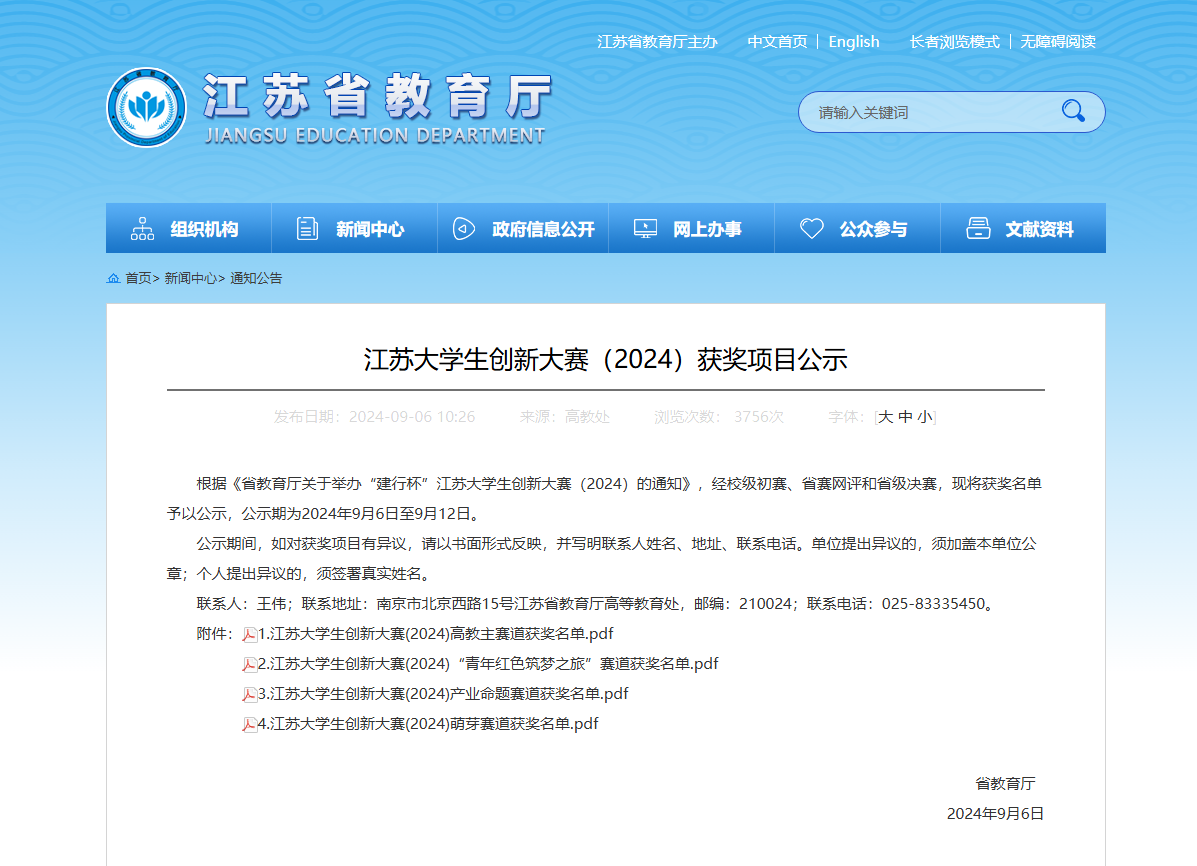The image size is (1197, 866).
Task: Focus the 请输入关键词 search field
Action: pyautogui.click(x=925, y=112)
